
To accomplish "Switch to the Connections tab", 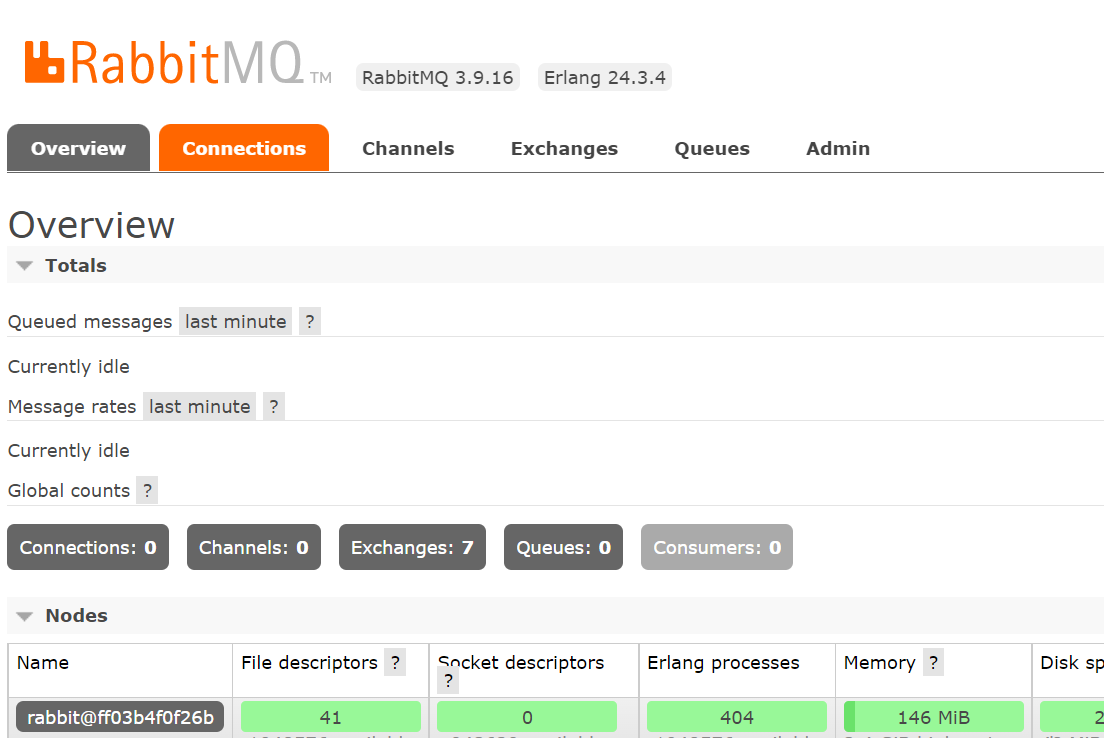I will coord(244,148).
